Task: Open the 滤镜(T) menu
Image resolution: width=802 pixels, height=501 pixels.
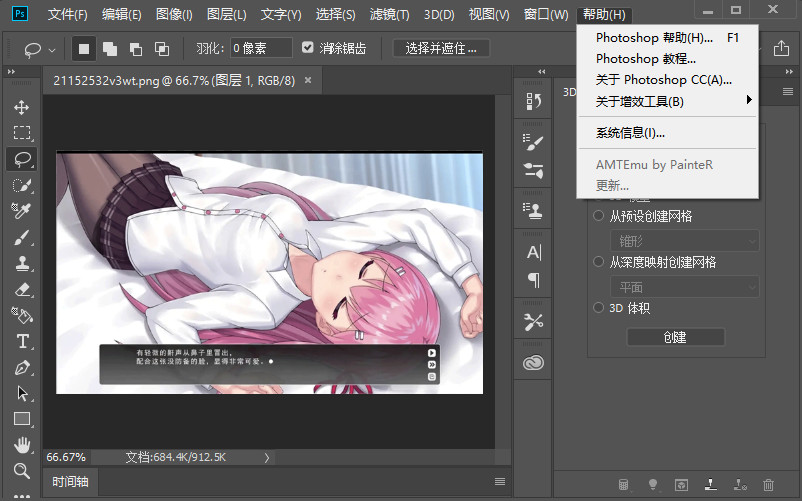Action: [389, 15]
